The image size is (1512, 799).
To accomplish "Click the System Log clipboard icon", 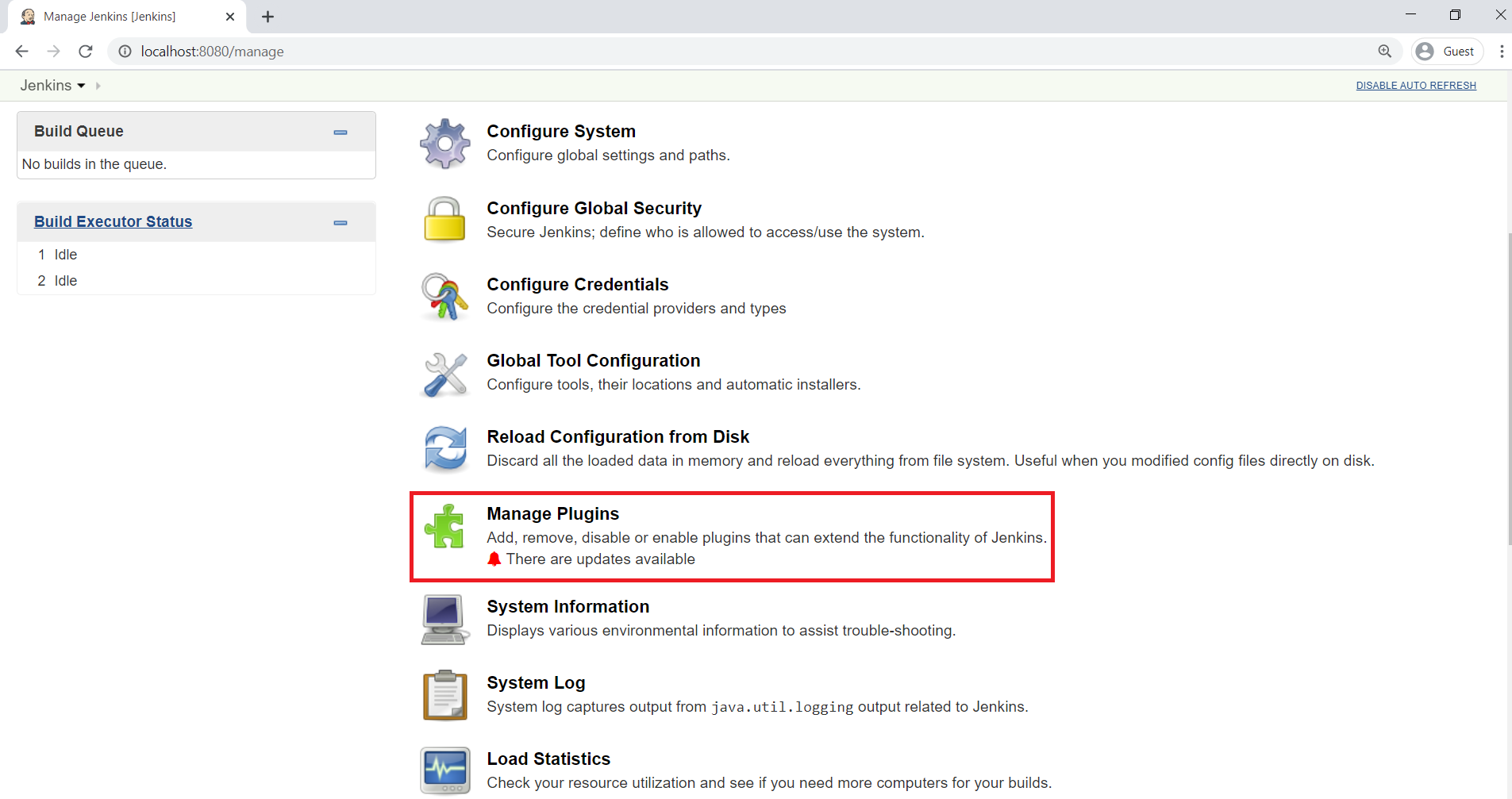I will pyautogui.click(x=445, y=695).
